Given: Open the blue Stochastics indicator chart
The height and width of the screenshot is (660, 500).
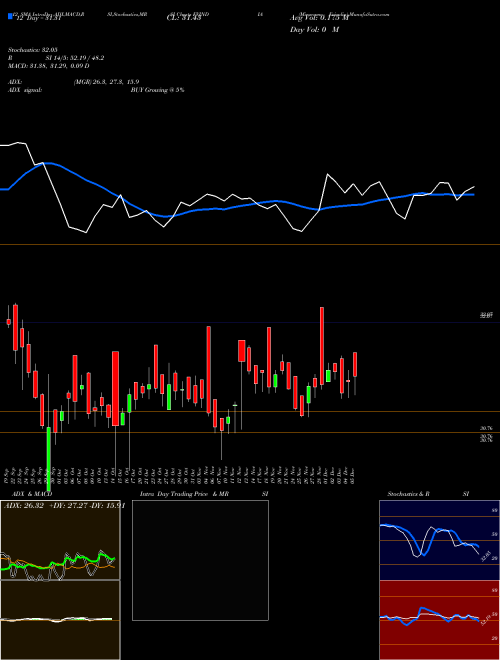Looking at the screenshot, I should 439,540.
